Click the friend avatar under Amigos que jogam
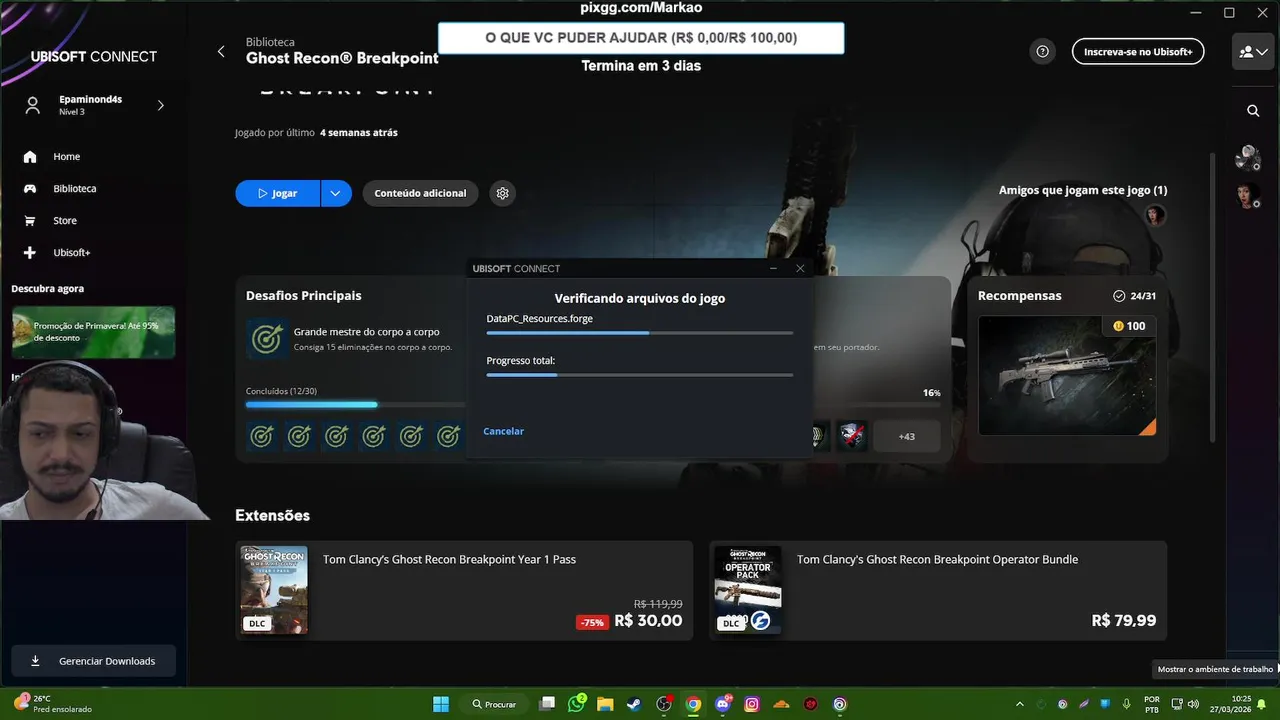The image size is (1280, 720). [x=1155, y=215]
